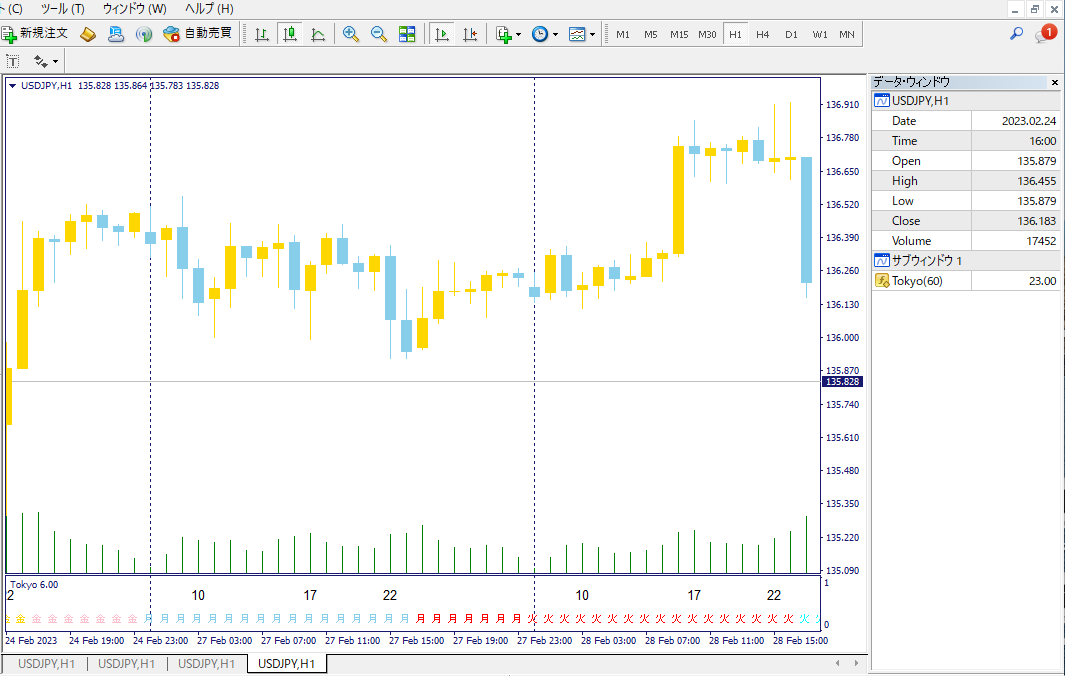The height and width of the screenshot is (676, 1065).
Task: Select the M30 timeframe
Action: pyautogui.click(x=707, y=34)
